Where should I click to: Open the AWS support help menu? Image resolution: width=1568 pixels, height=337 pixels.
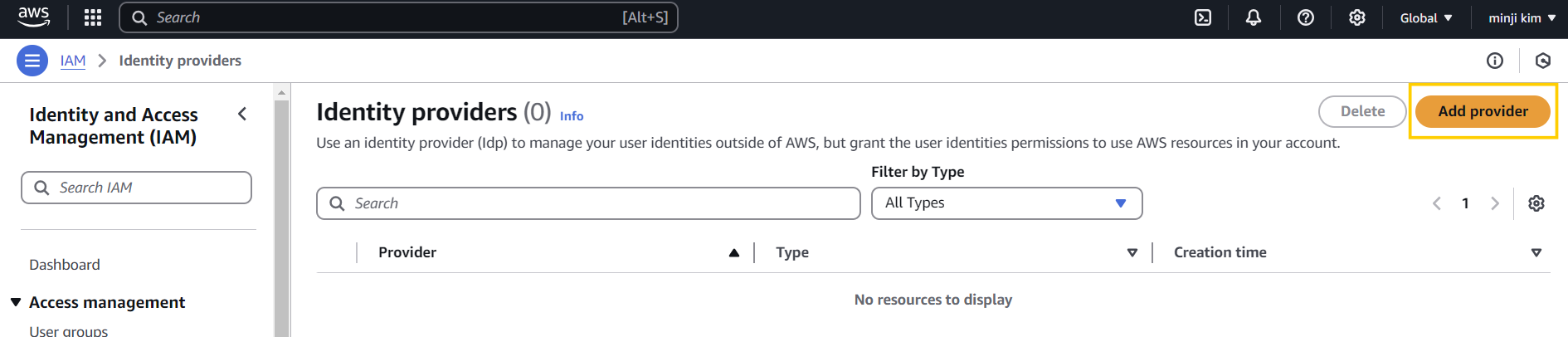coord(1306,17)
